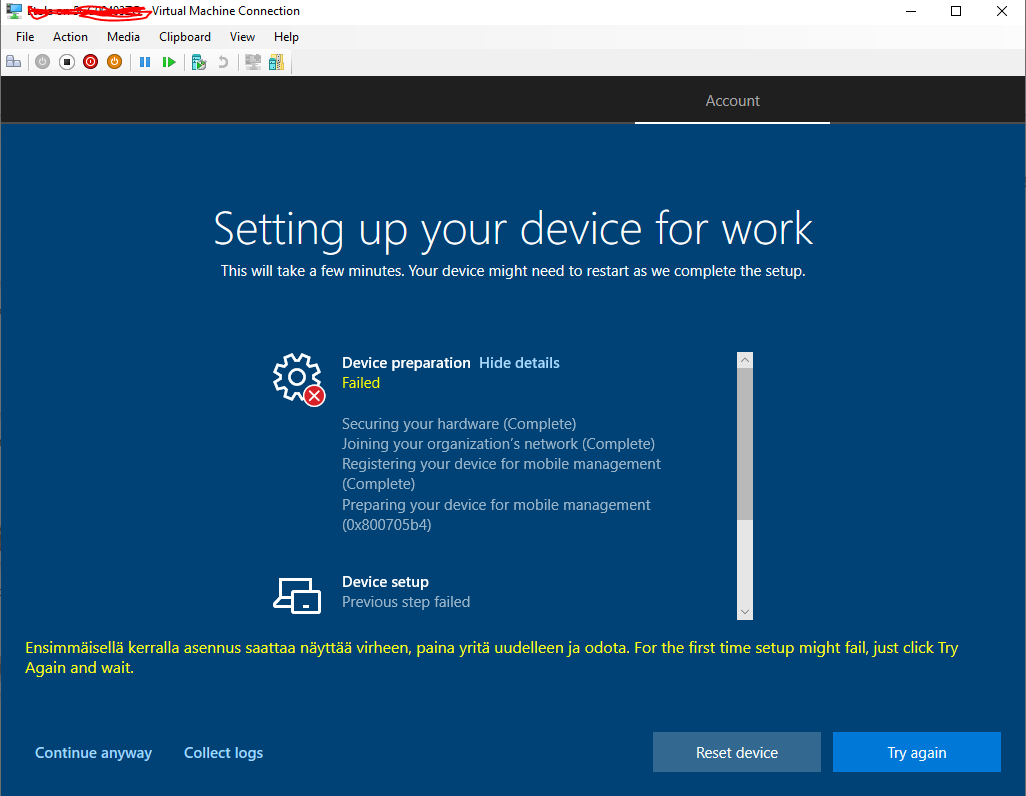Screen dimensions: 1026x796
Task: Click the orange Save VM icon
Action: pos(114,61)
